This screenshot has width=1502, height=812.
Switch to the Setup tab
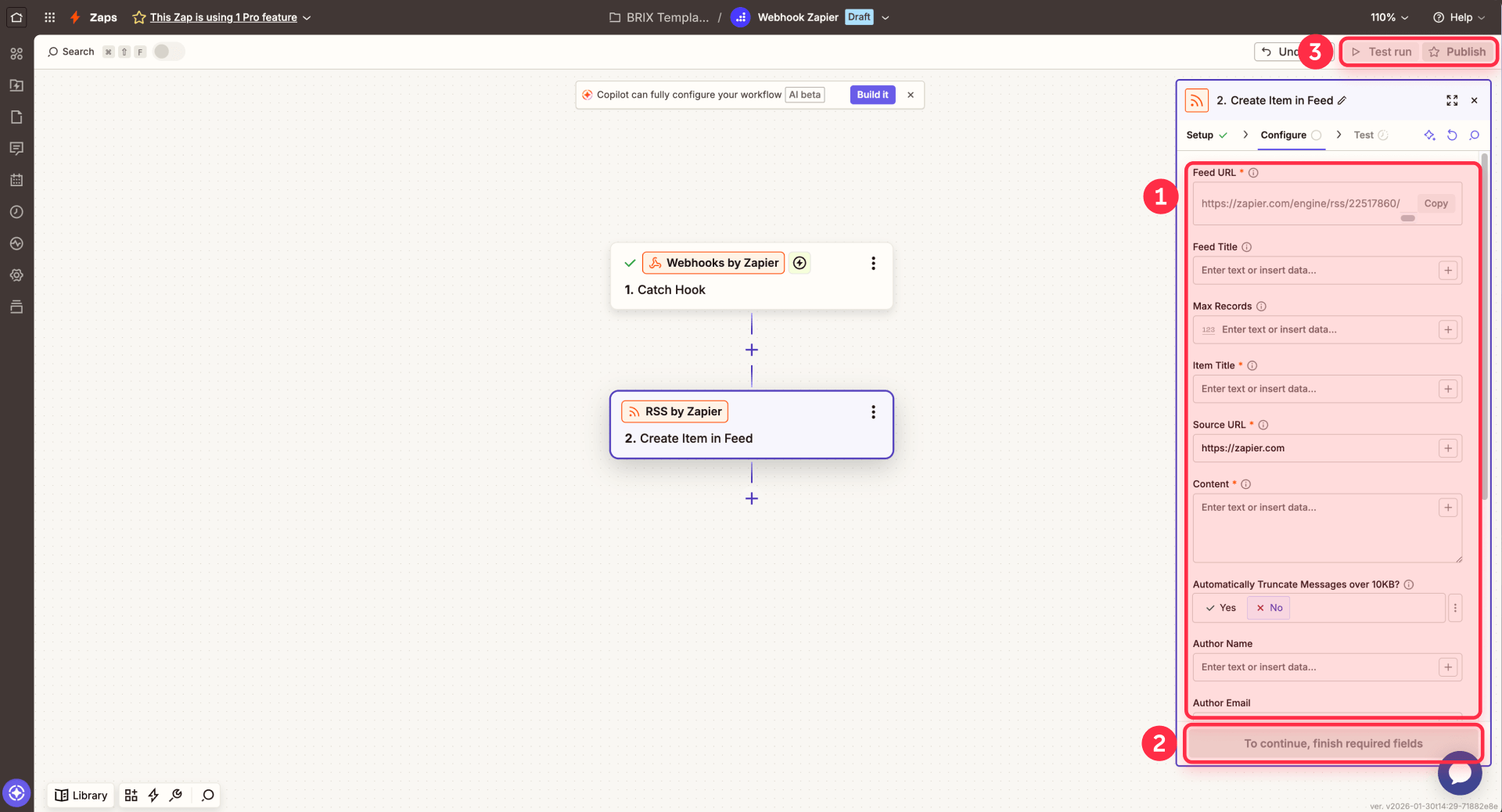point(1207,135)
